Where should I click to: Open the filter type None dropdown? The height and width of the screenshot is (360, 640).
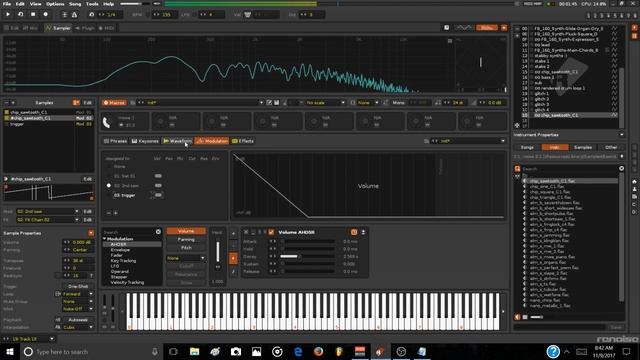click(186, 258)
